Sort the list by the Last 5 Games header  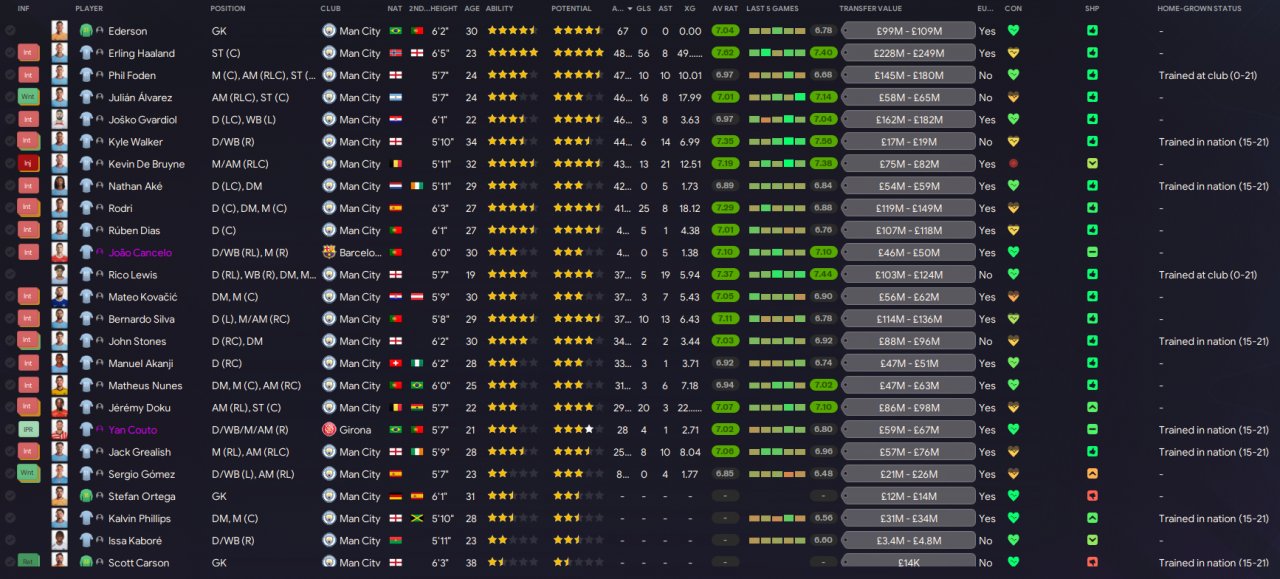click(772, 8)
